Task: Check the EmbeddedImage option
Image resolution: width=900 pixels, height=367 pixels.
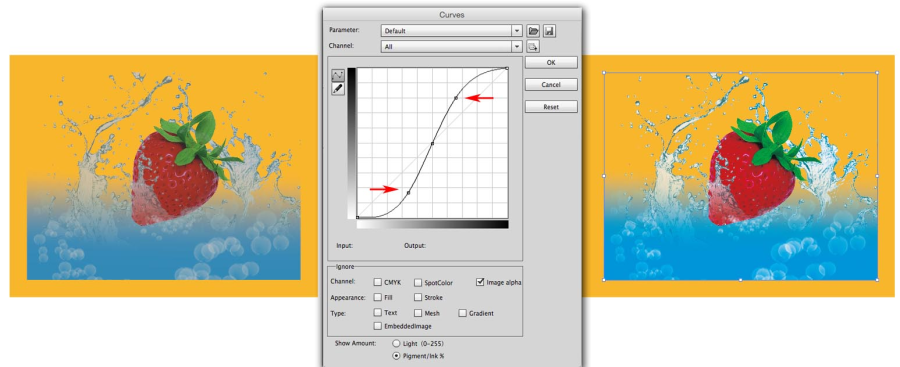Action: [x=378, y=326]
